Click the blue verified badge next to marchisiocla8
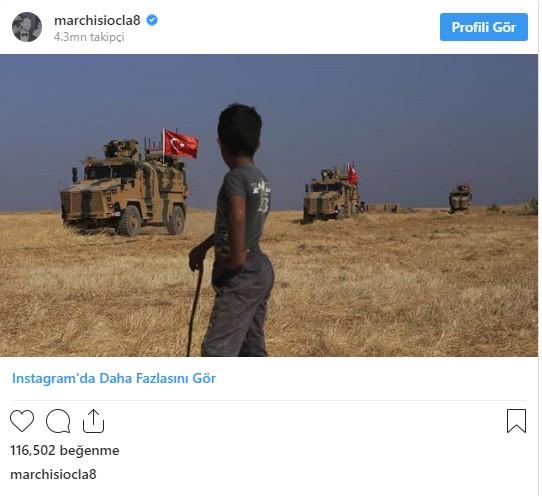This screenshot has width=542, height=496. [152, 20]
